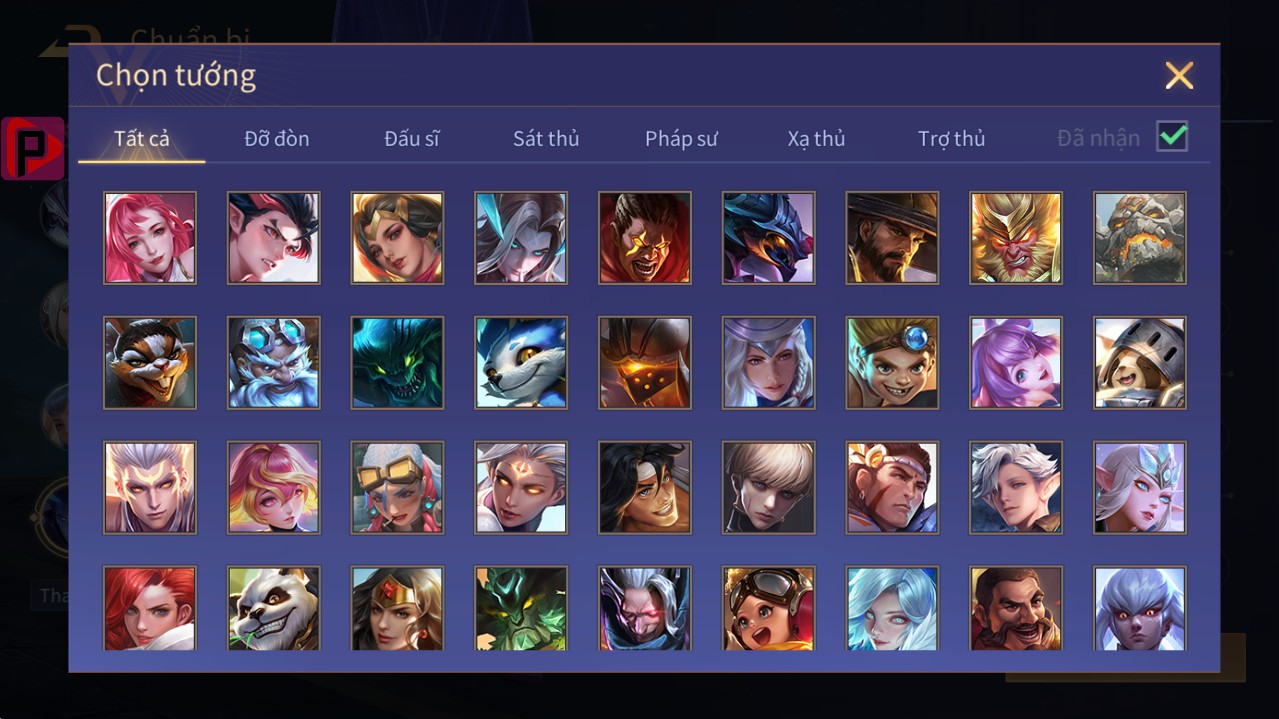The width and height of the screenshot is (1279, 719).
Task: Pick the cowboy hat bearded hero
Action: [892, 238]
